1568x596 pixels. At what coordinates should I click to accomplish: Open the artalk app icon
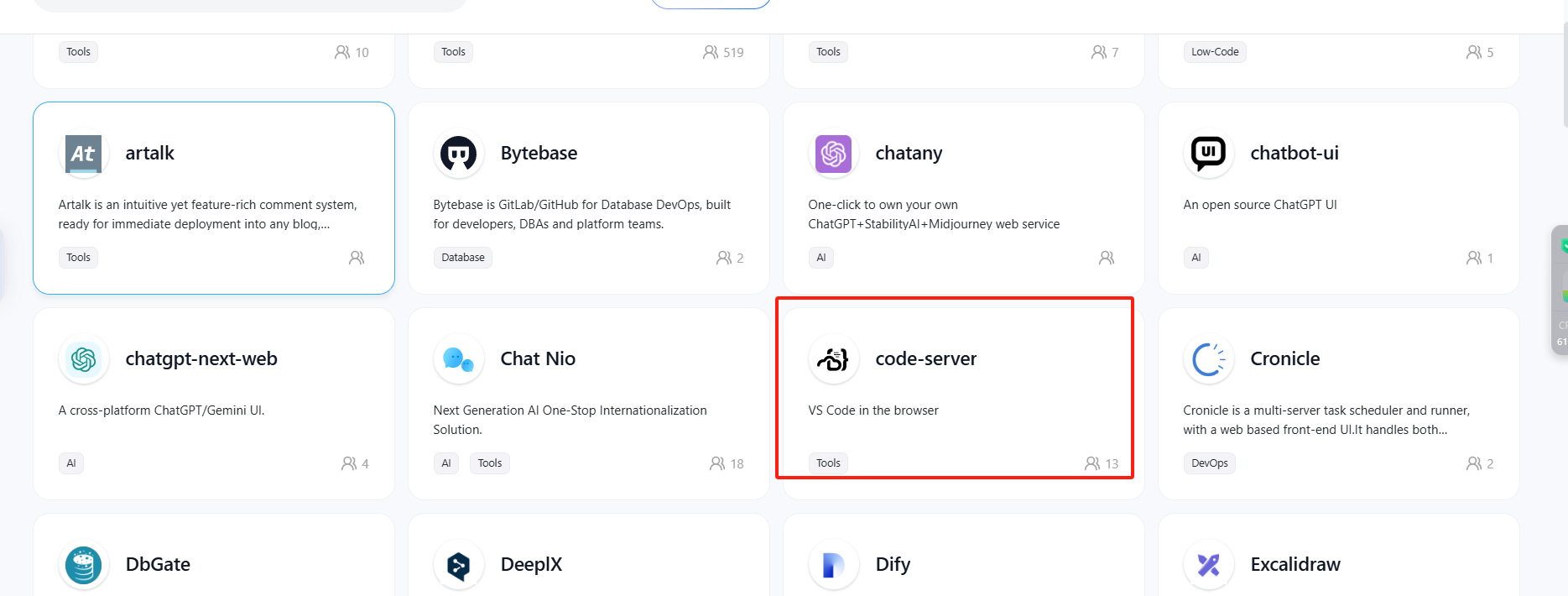pos(84,154)
